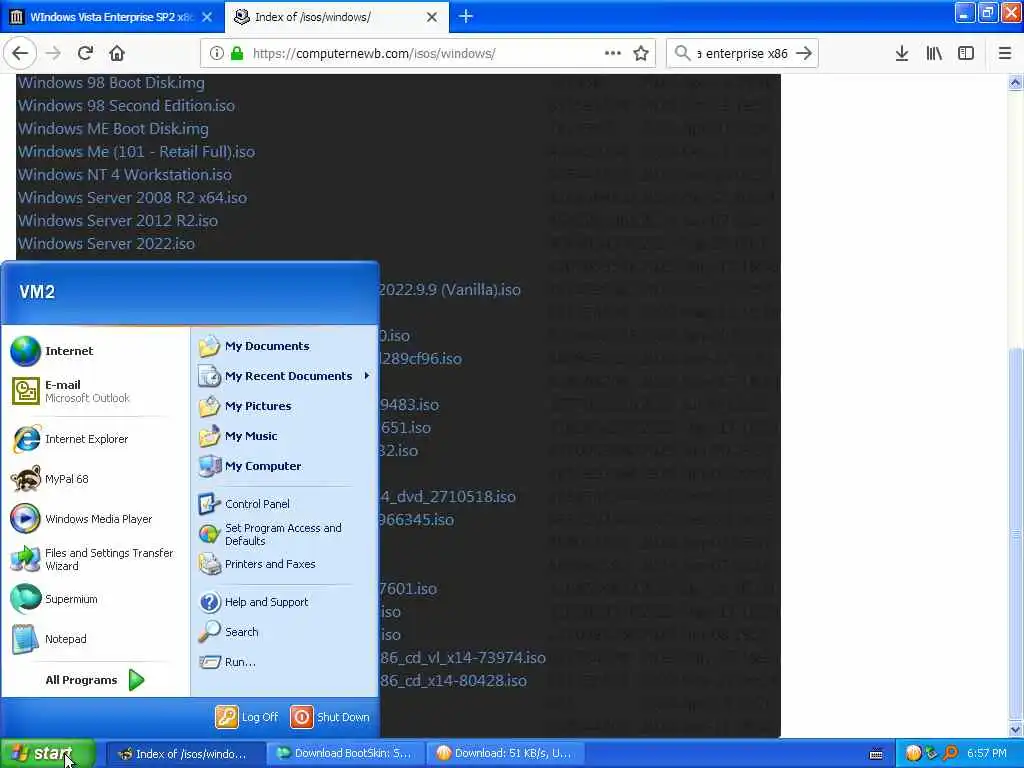Screen dimensions: 1024x768
Task: Click the scrollbar down arrow
Action: (x=1015, y=729)
